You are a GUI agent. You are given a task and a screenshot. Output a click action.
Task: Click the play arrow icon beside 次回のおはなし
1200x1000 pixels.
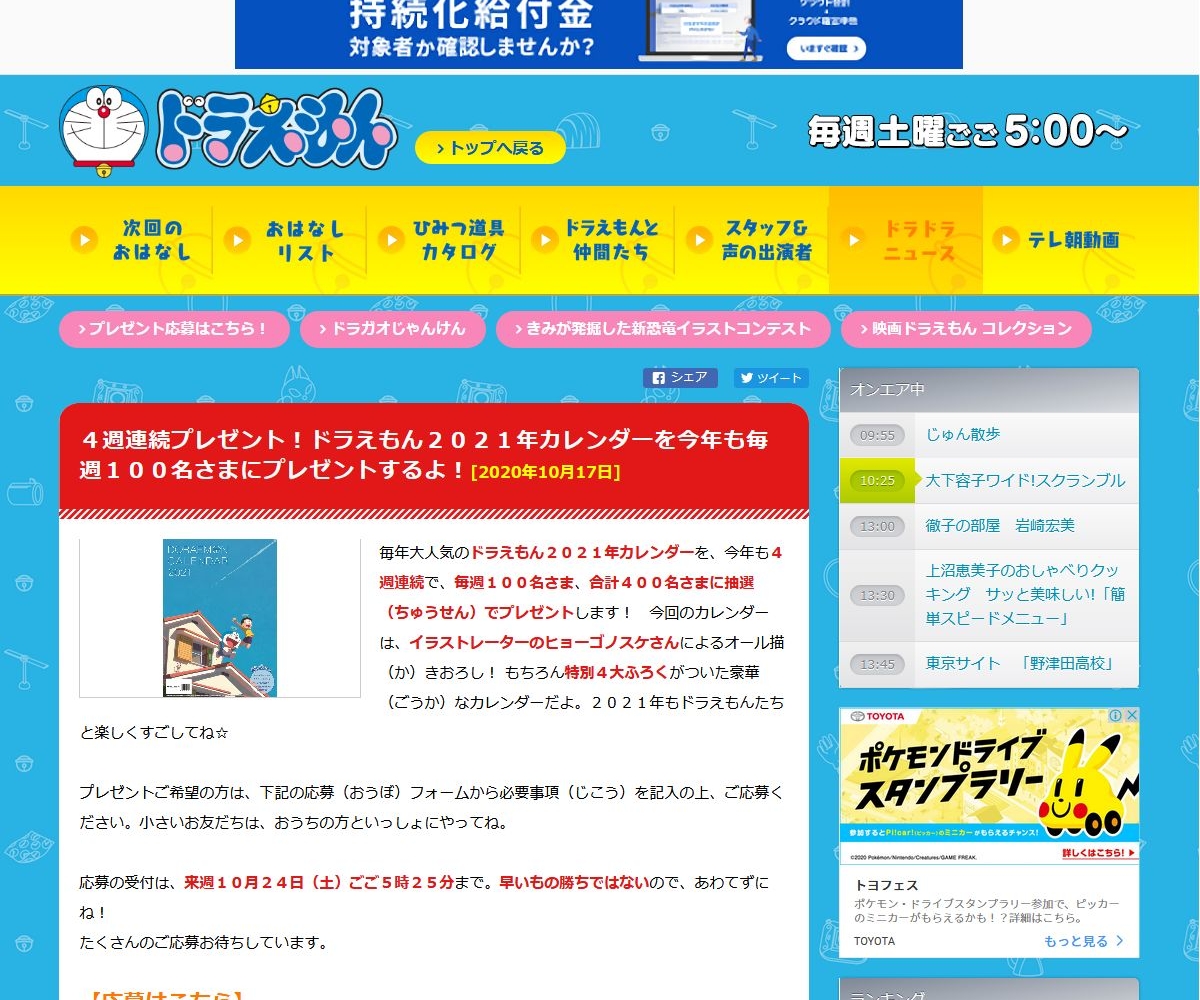tap(84, 240)
